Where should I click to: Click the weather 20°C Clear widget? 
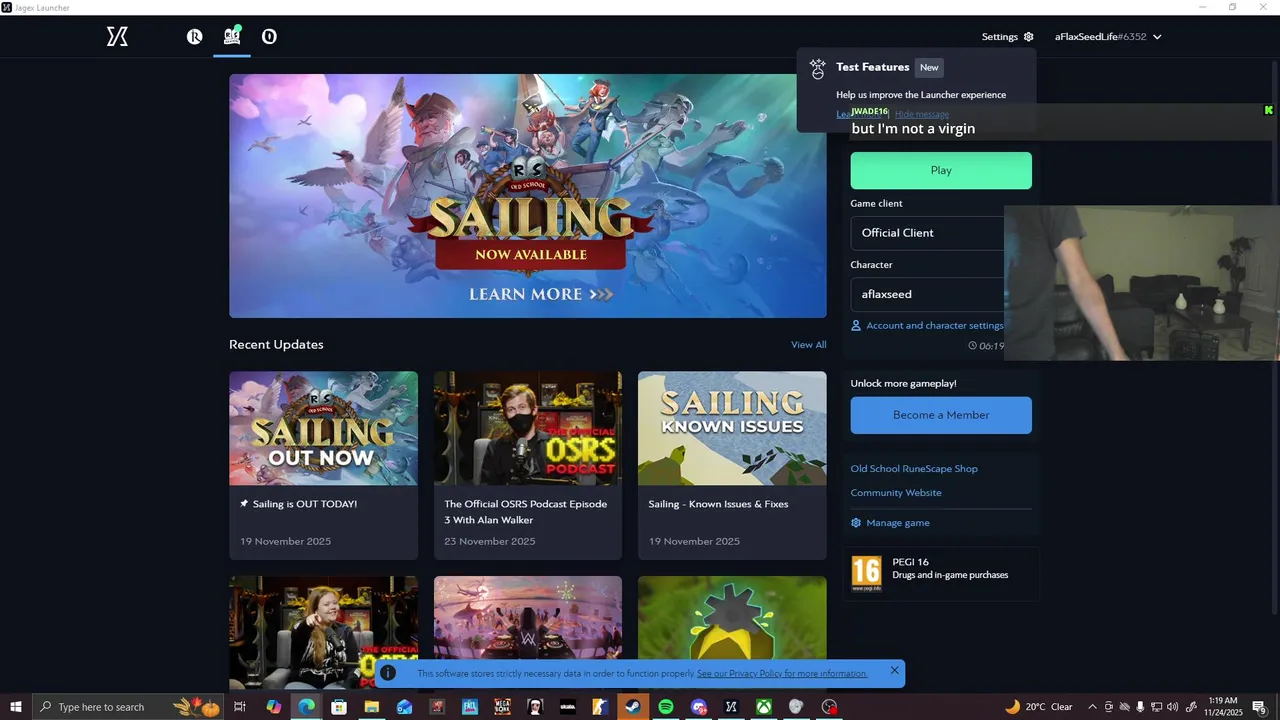click(x=1039, y=707)
